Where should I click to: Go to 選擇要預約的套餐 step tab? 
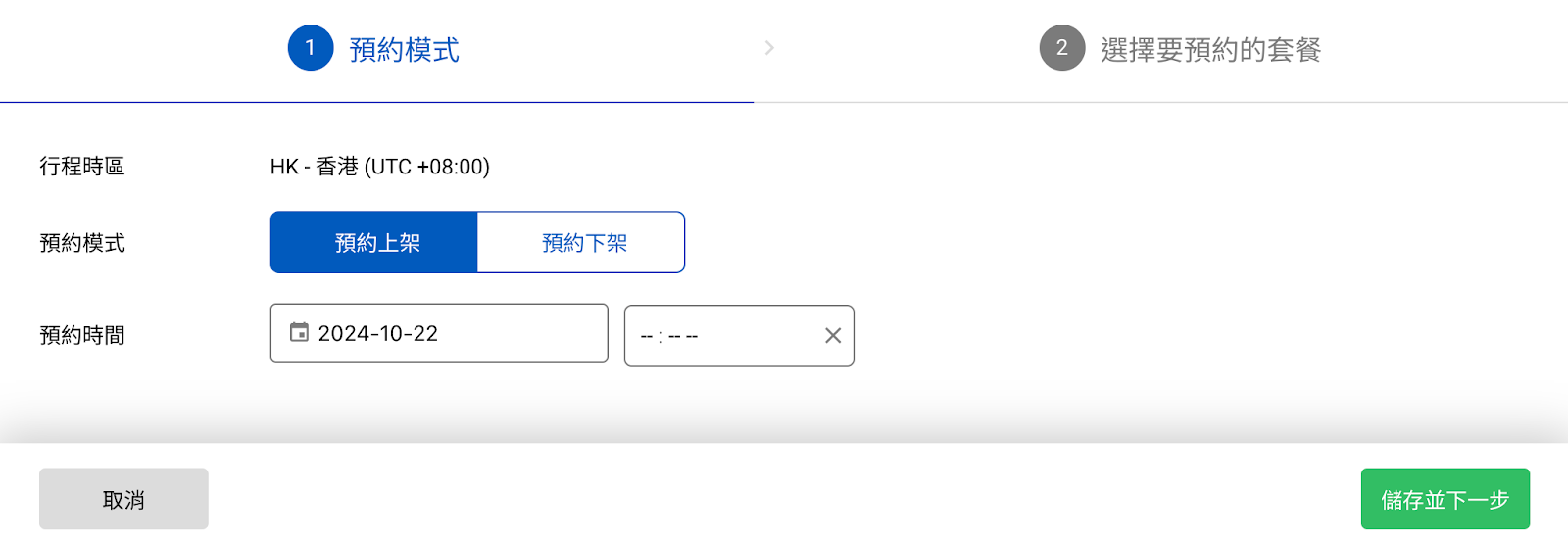click(x=1210, y=50)
